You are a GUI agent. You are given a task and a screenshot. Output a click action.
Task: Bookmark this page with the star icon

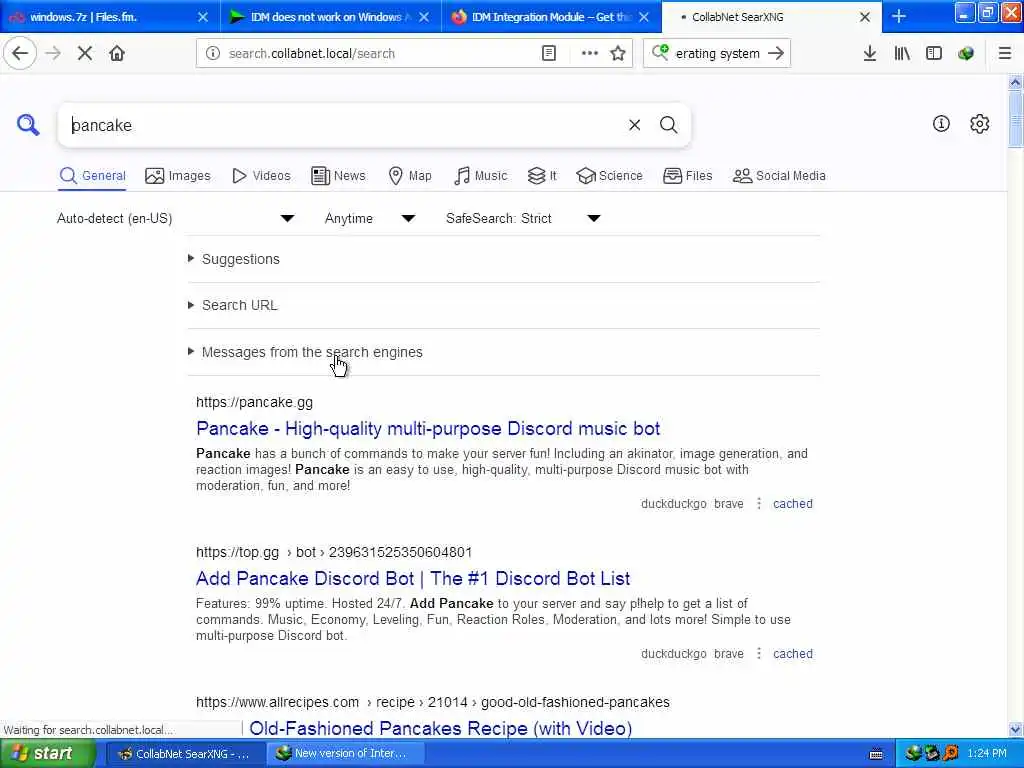coord(618,54)
